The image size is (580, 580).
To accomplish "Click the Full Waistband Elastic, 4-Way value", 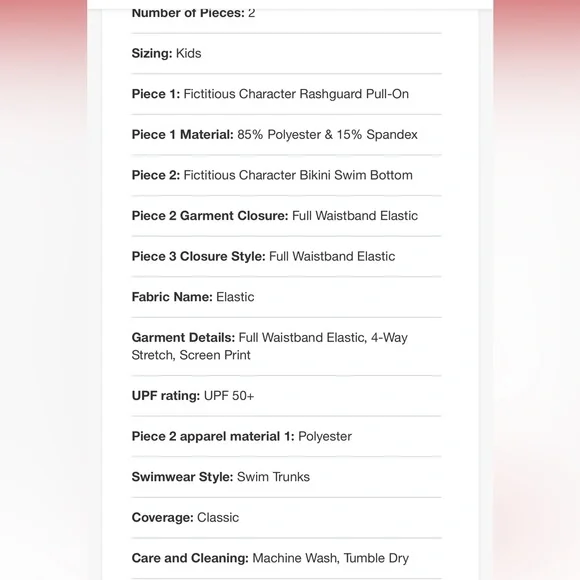I will [323, 337].
